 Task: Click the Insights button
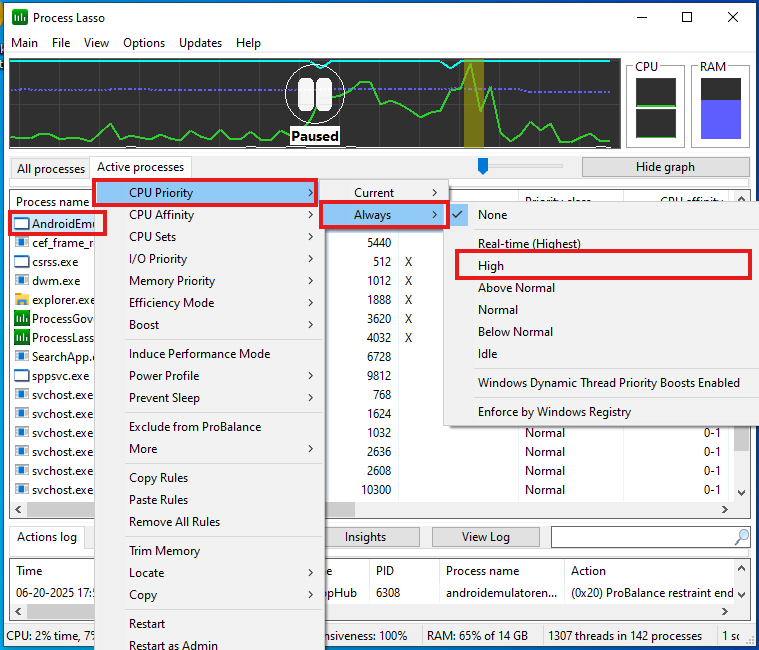pyautogui.click(x=372, y=537)
